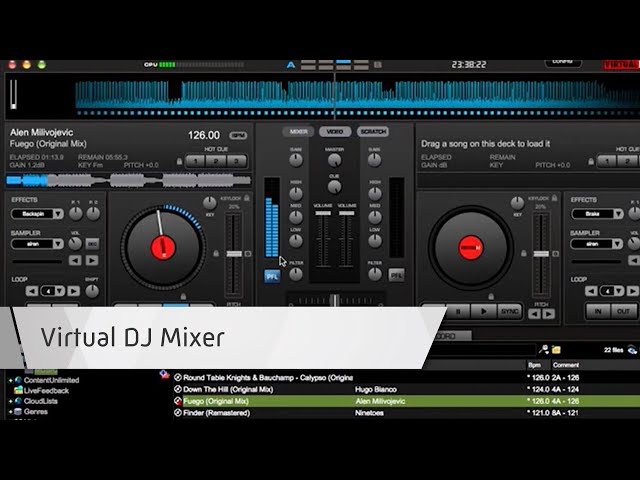Viewport: 640px width, 480px height.
Task: Click the left deck KEY knob
Action: (209, 202)
